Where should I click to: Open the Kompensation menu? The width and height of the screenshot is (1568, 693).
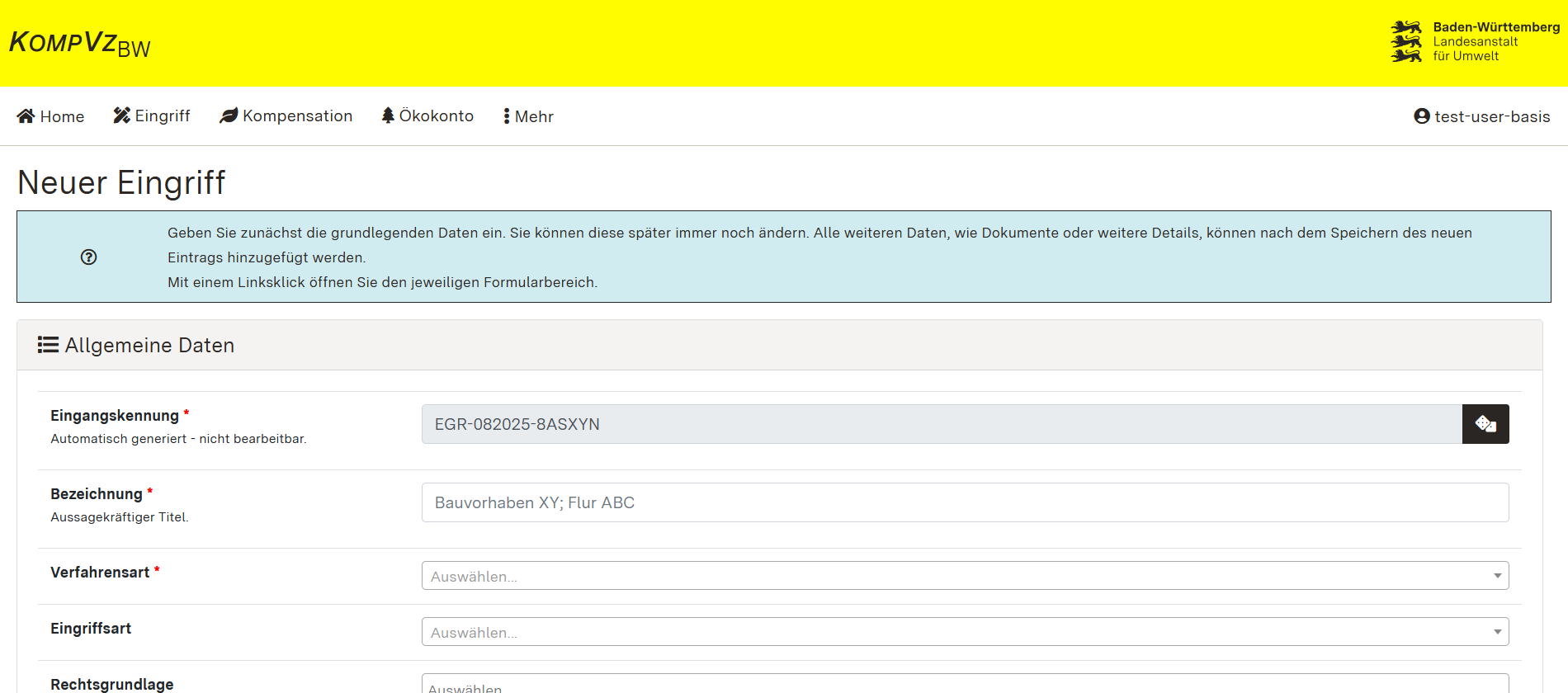(297, 116)
